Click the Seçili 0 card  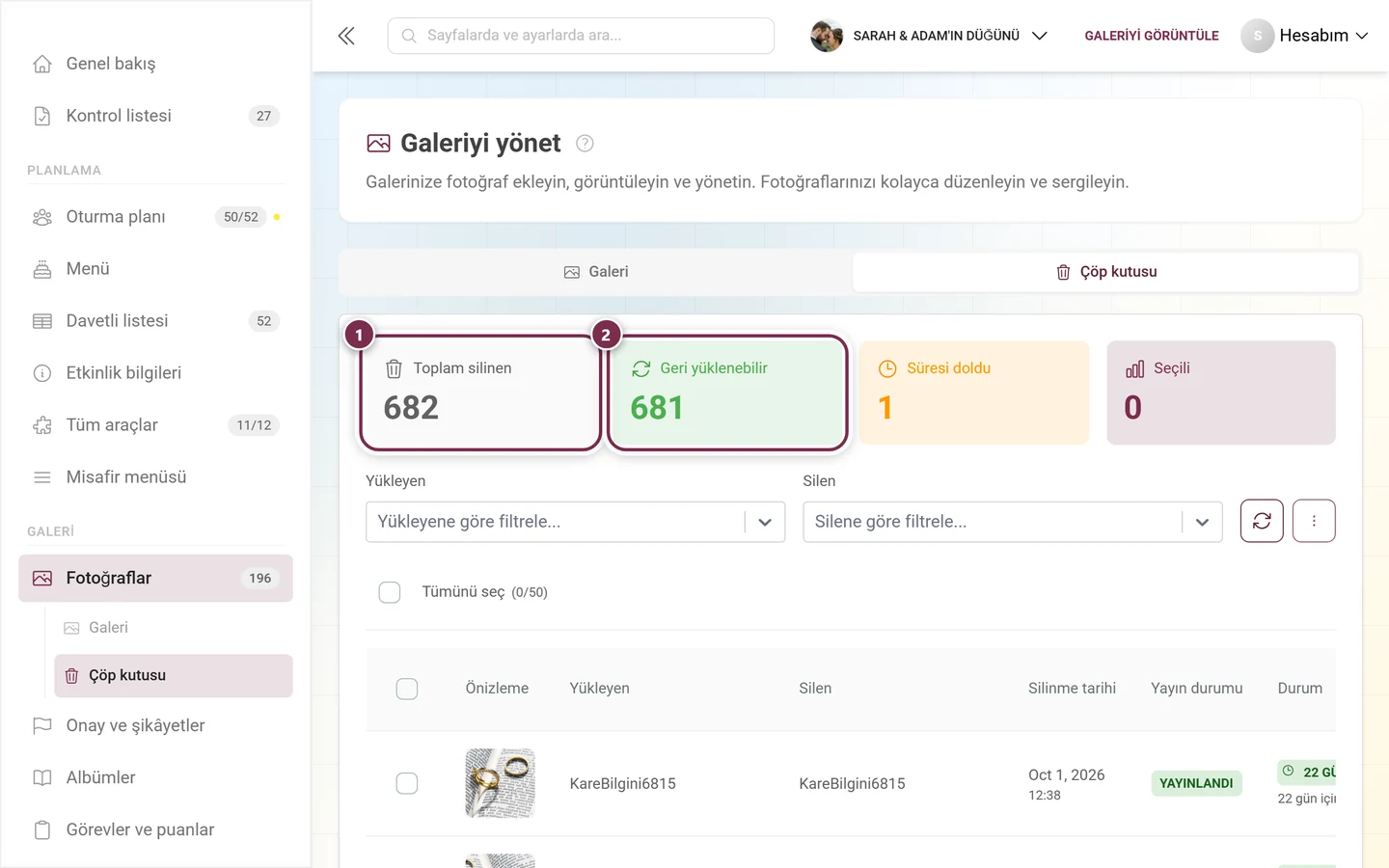[x=1221, y=393]
